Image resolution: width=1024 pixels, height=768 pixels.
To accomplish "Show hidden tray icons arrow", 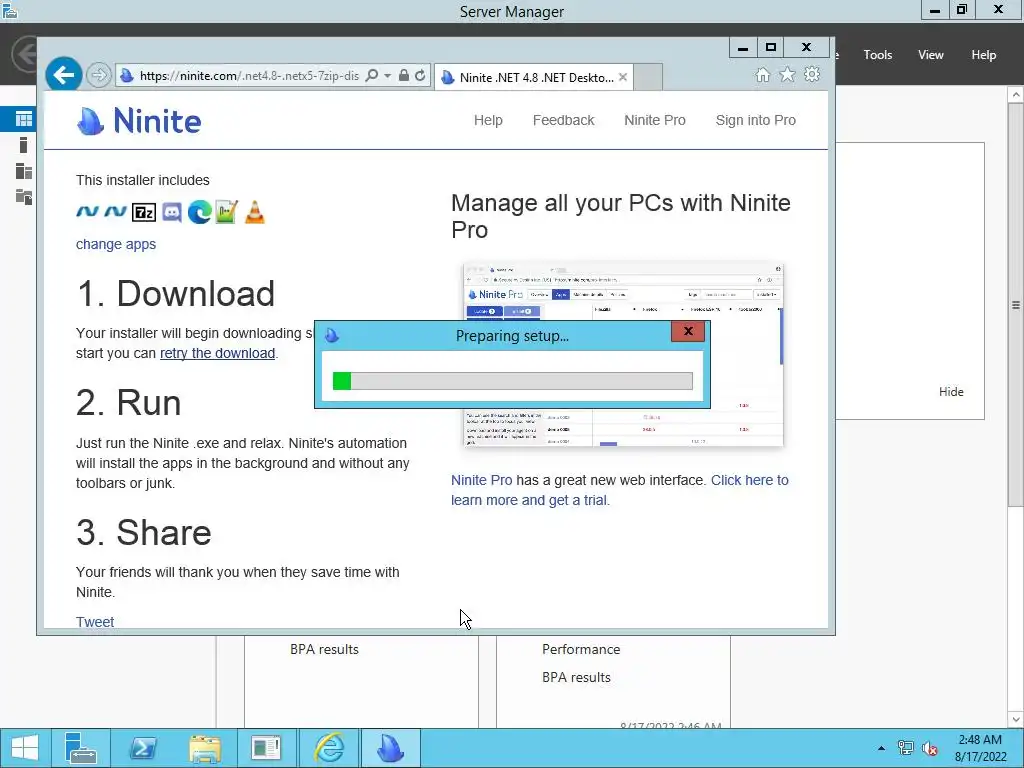I will 881,748.
